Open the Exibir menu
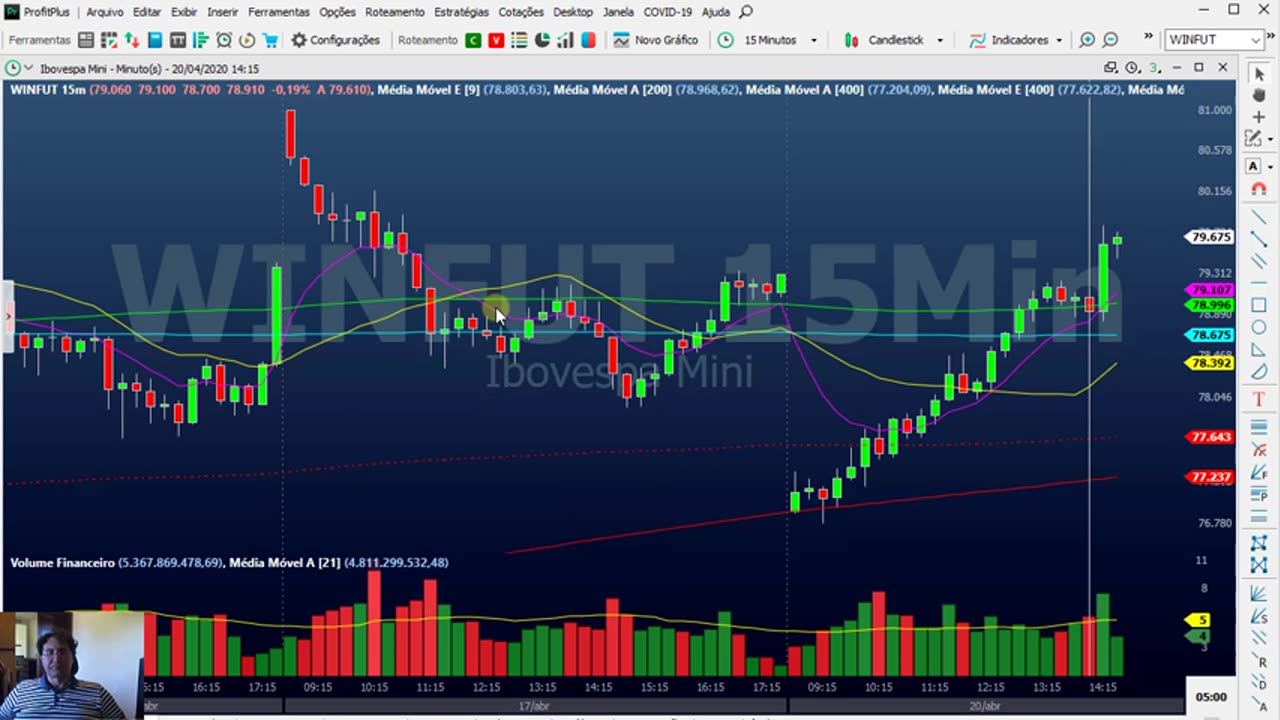 (184, 12)
